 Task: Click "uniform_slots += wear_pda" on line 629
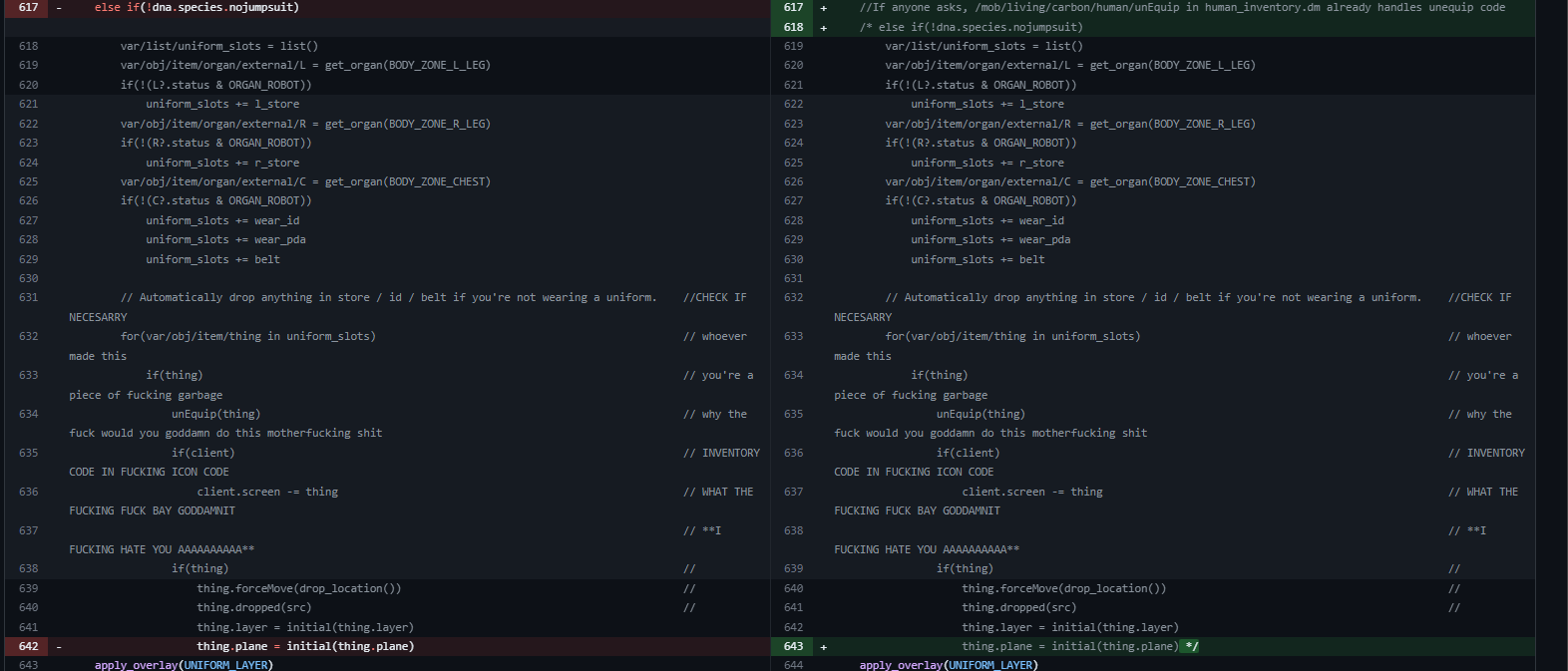[x=990, y=239]
